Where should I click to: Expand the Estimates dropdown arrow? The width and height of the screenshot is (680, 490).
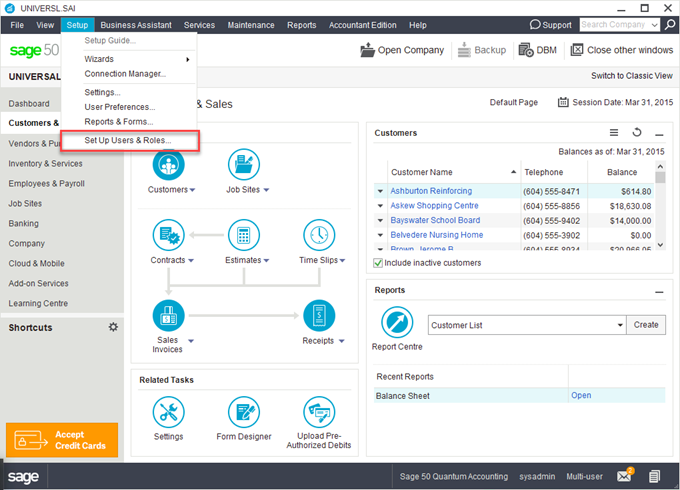(266, 261)
